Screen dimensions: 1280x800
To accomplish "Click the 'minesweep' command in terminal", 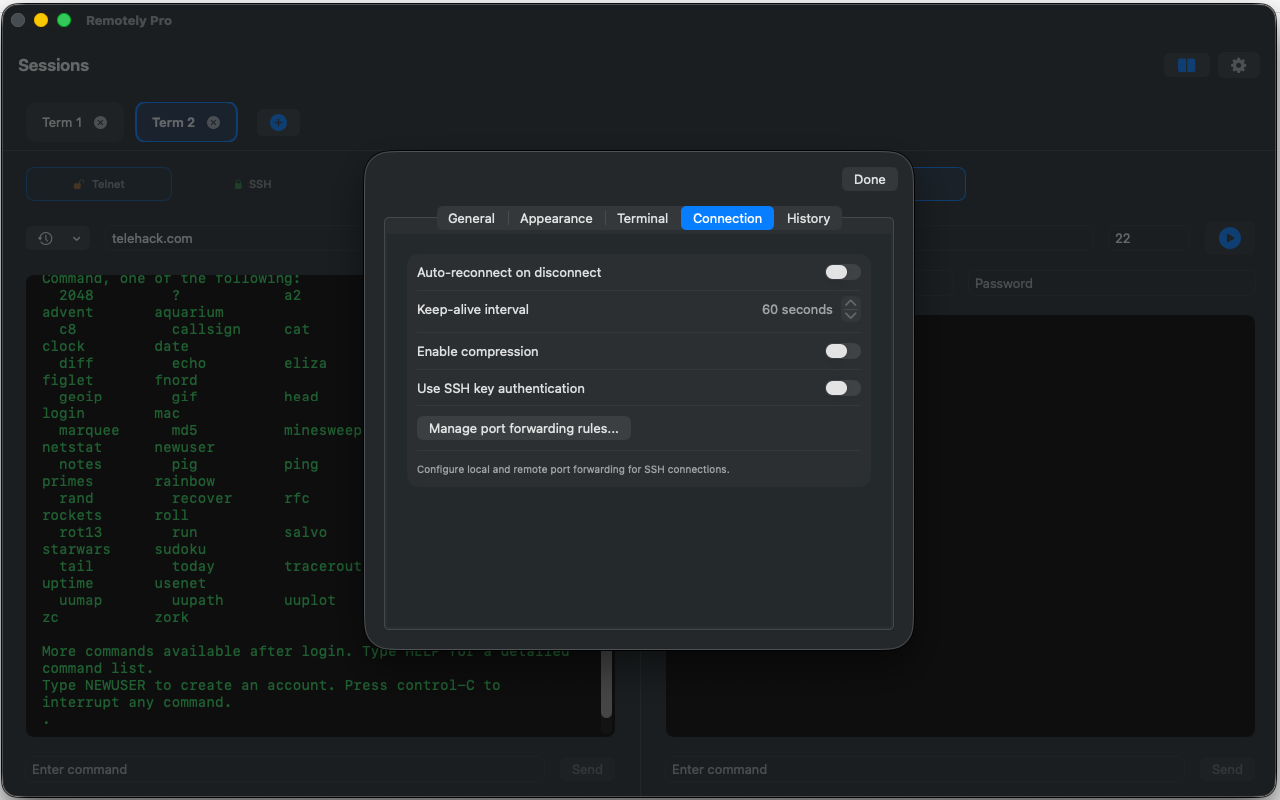I will pyautogui.click(x=322, y=430).
